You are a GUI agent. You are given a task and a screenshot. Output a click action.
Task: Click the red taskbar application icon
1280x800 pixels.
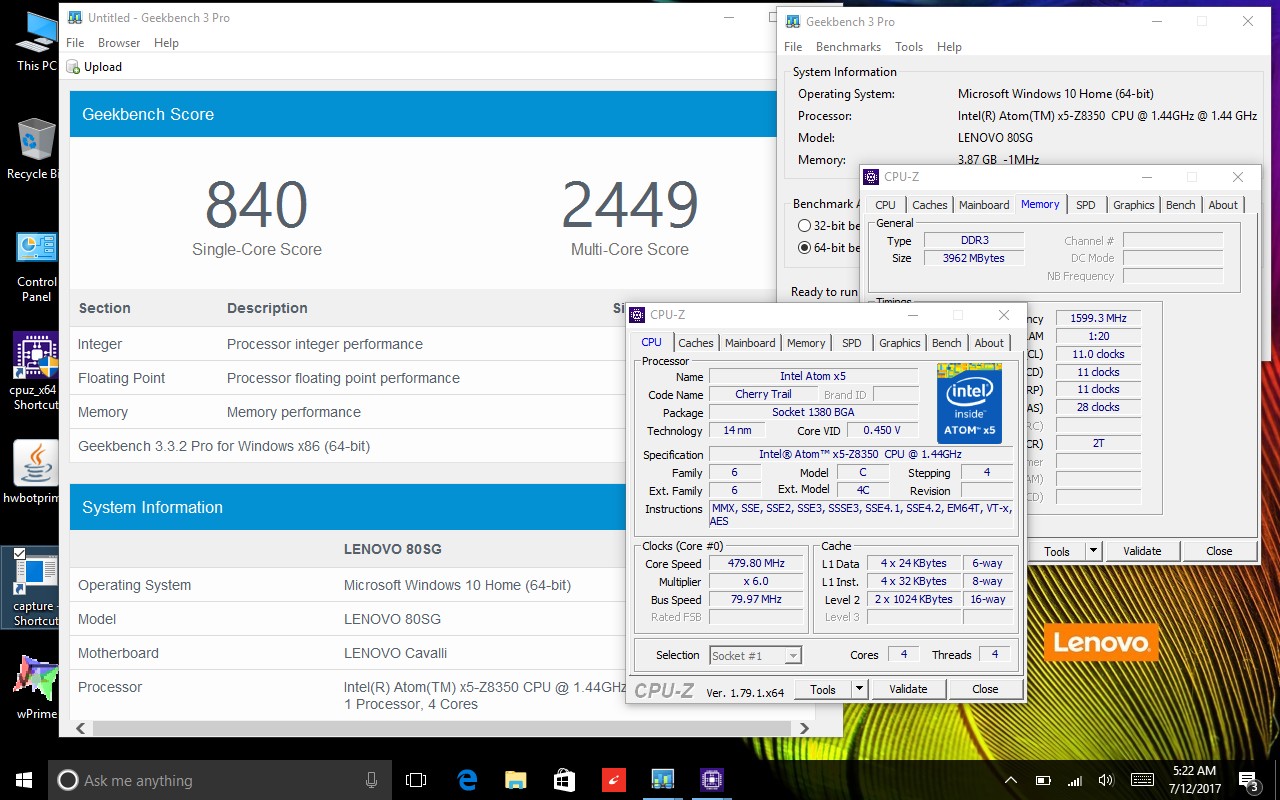point(613,780)
